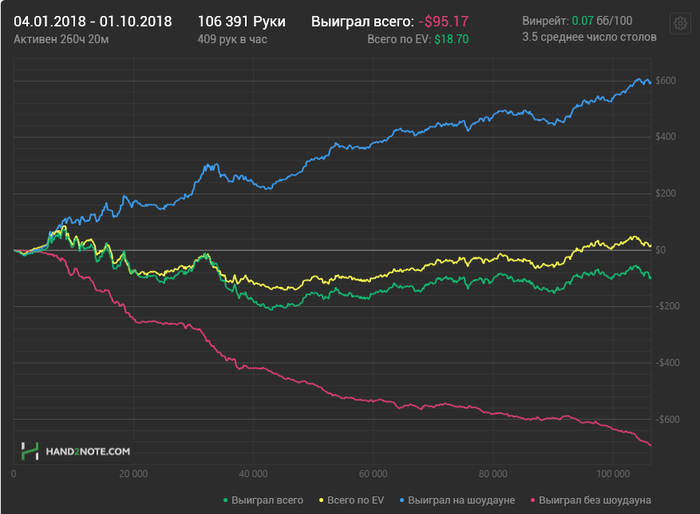
Task: Open the graph settings gear icon
Action: (680, 23)
